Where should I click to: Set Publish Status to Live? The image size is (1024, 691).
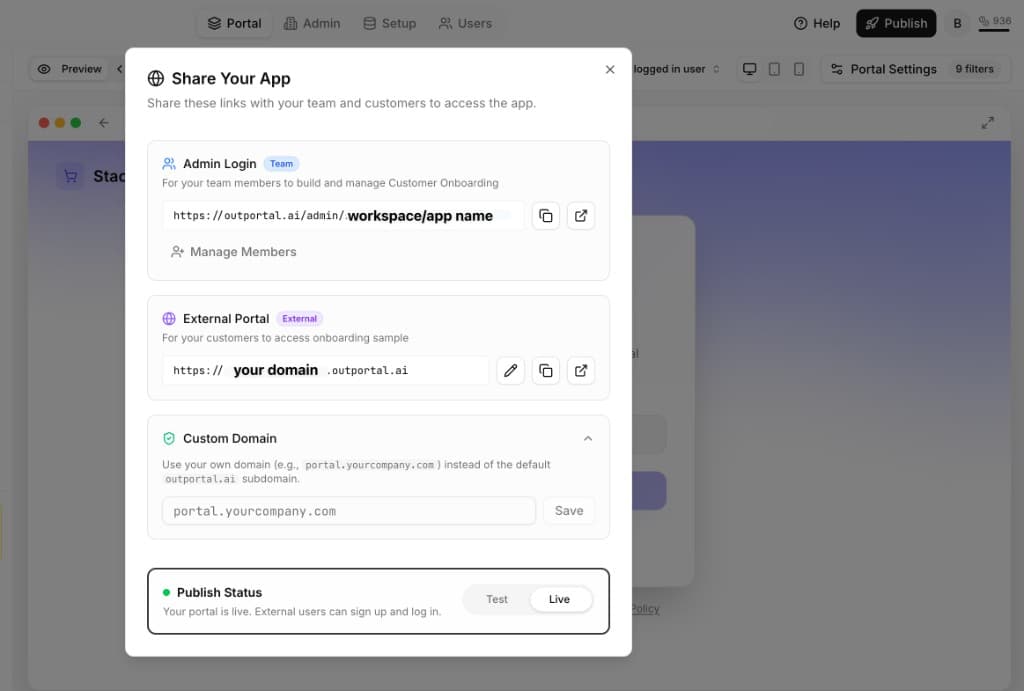point(560,599)
